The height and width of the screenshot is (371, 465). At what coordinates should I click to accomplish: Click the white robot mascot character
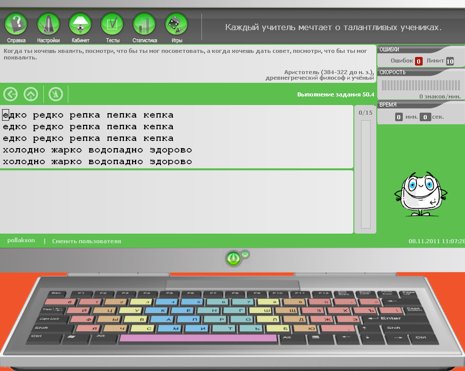coord(421,194)
